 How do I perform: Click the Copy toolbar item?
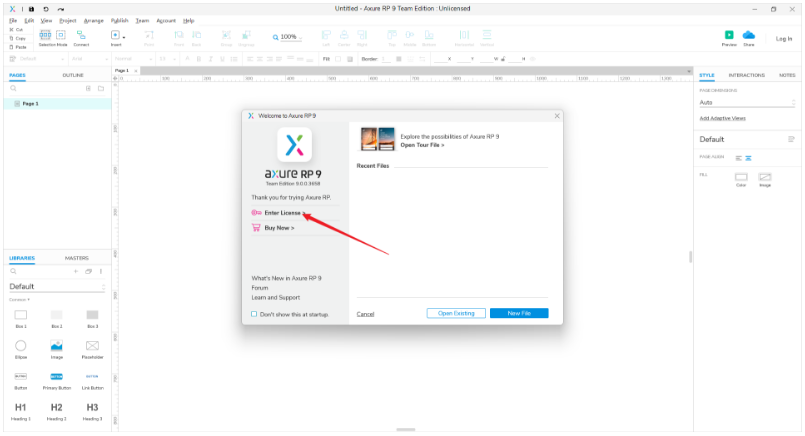pos(17,39)
